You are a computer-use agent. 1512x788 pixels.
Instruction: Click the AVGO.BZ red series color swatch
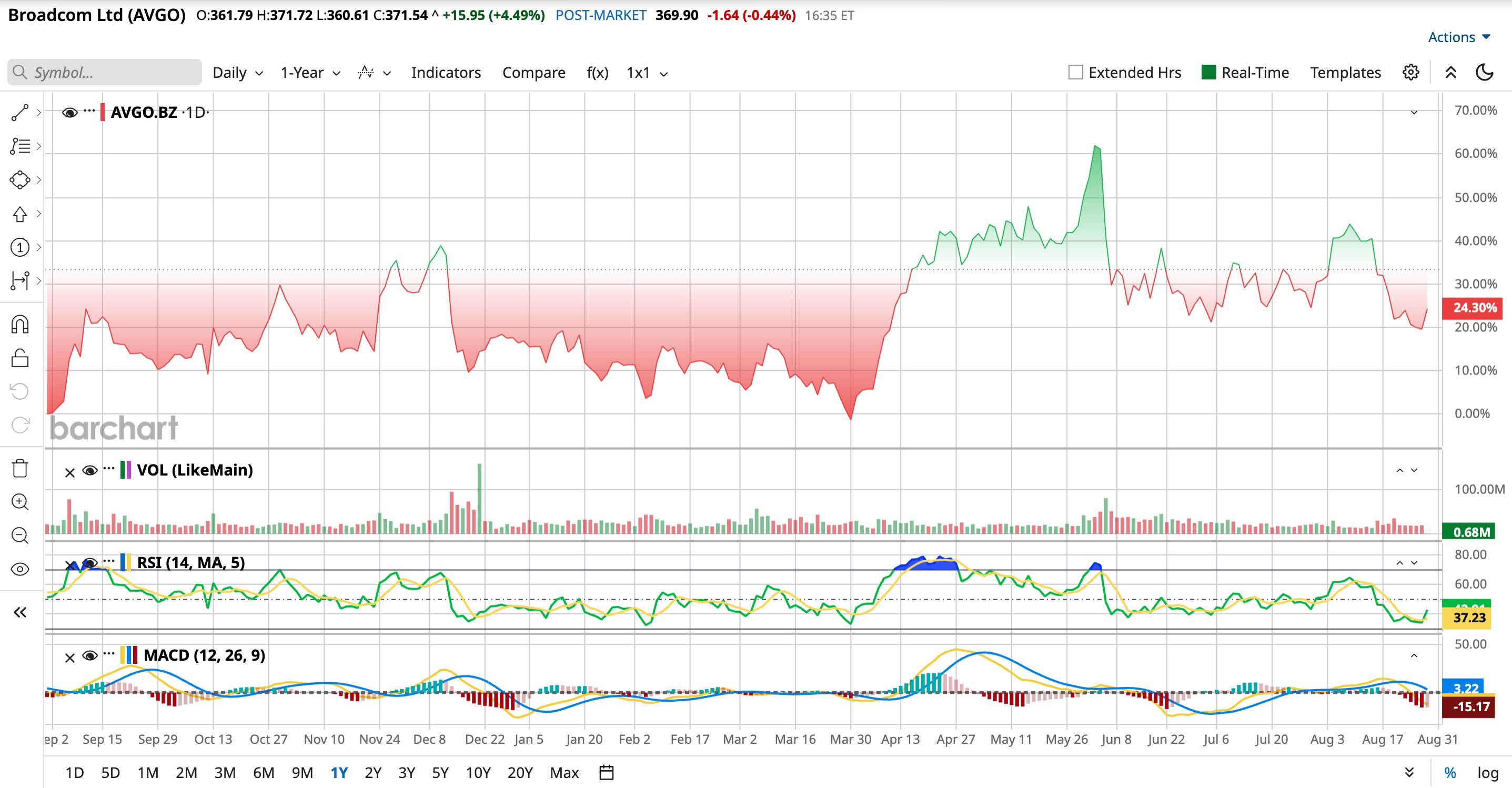coord(103,112)
